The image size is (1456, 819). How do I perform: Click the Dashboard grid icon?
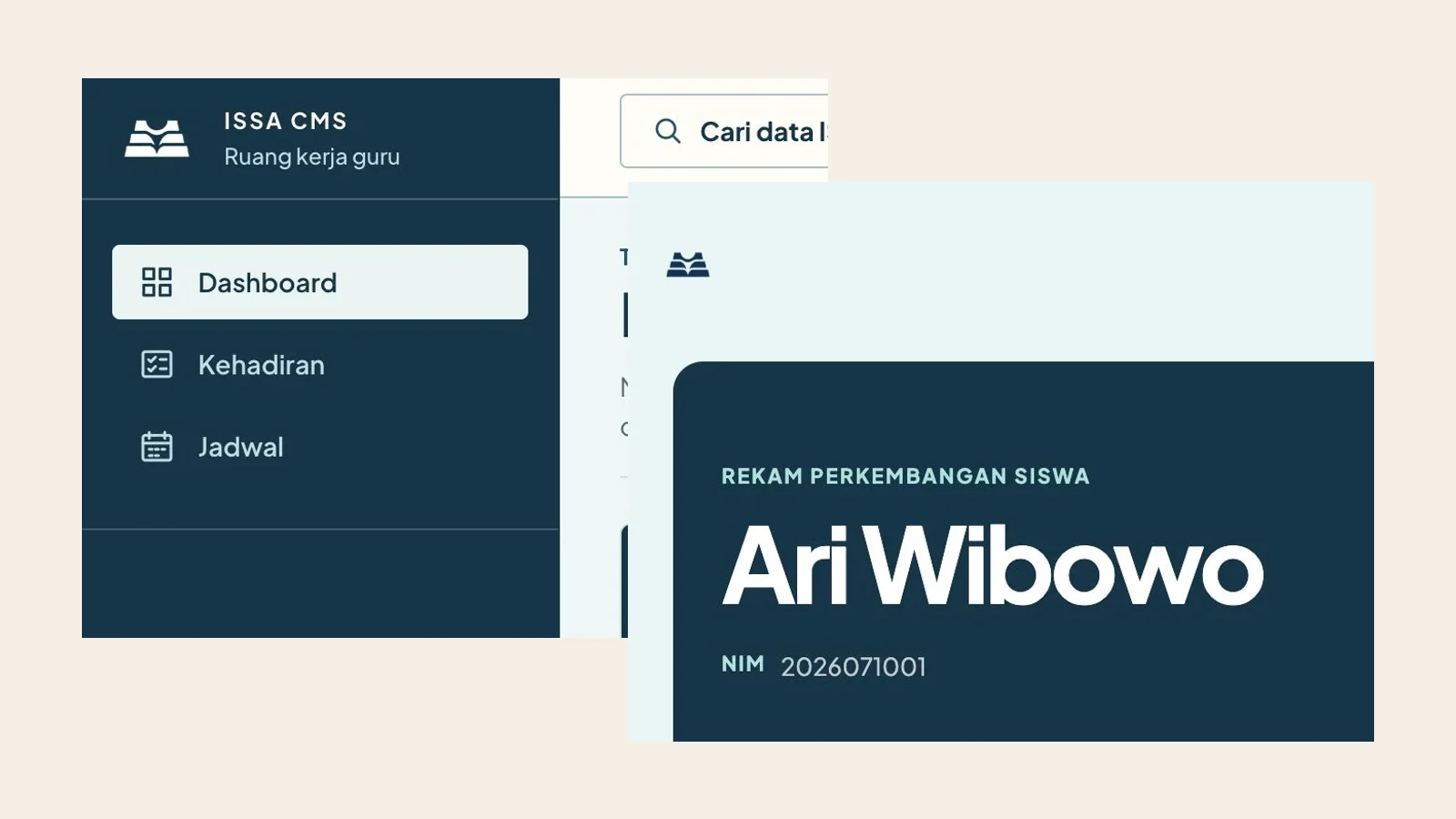(x=157, y=282)
